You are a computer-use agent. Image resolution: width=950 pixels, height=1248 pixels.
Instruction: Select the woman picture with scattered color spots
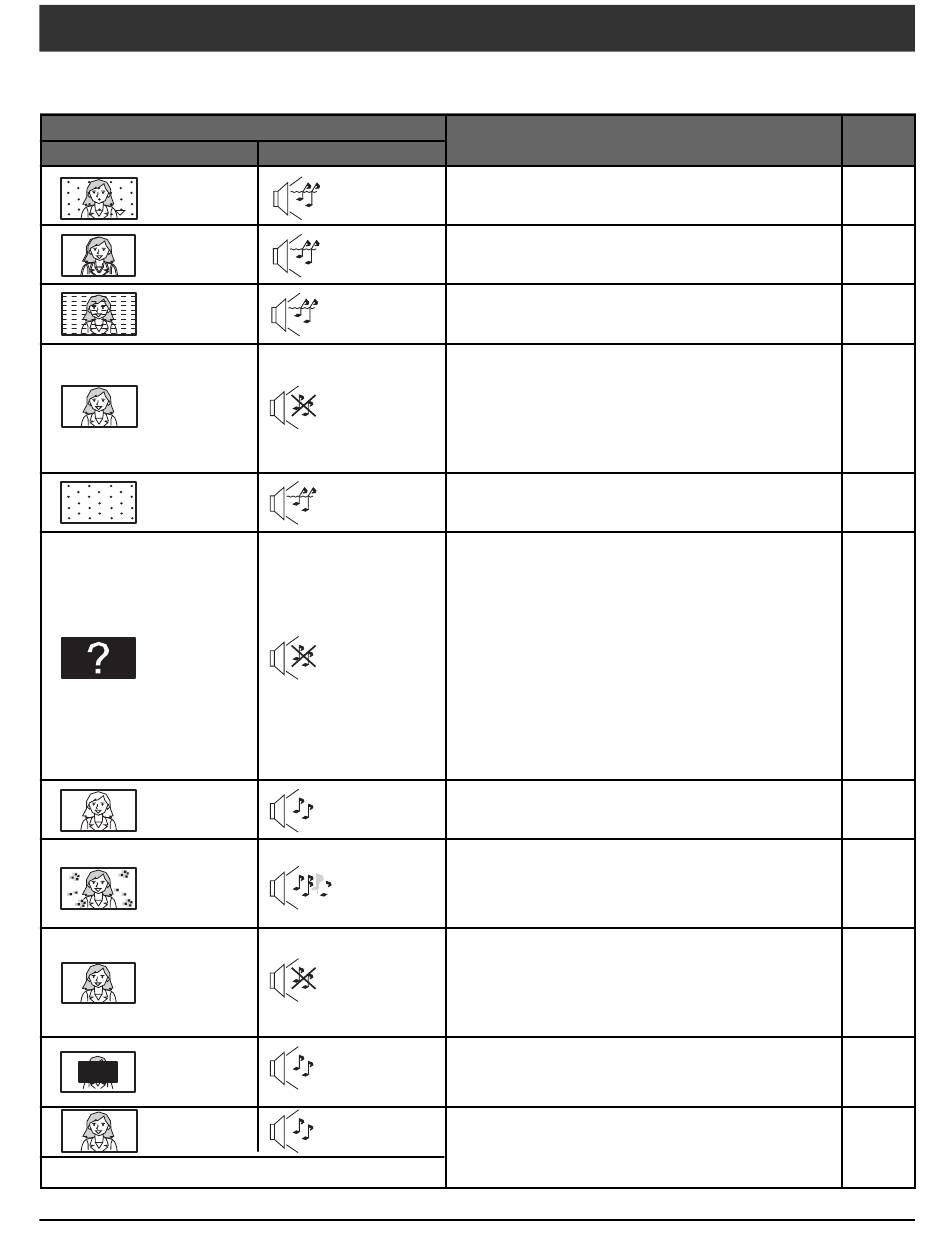coord(98,887)
